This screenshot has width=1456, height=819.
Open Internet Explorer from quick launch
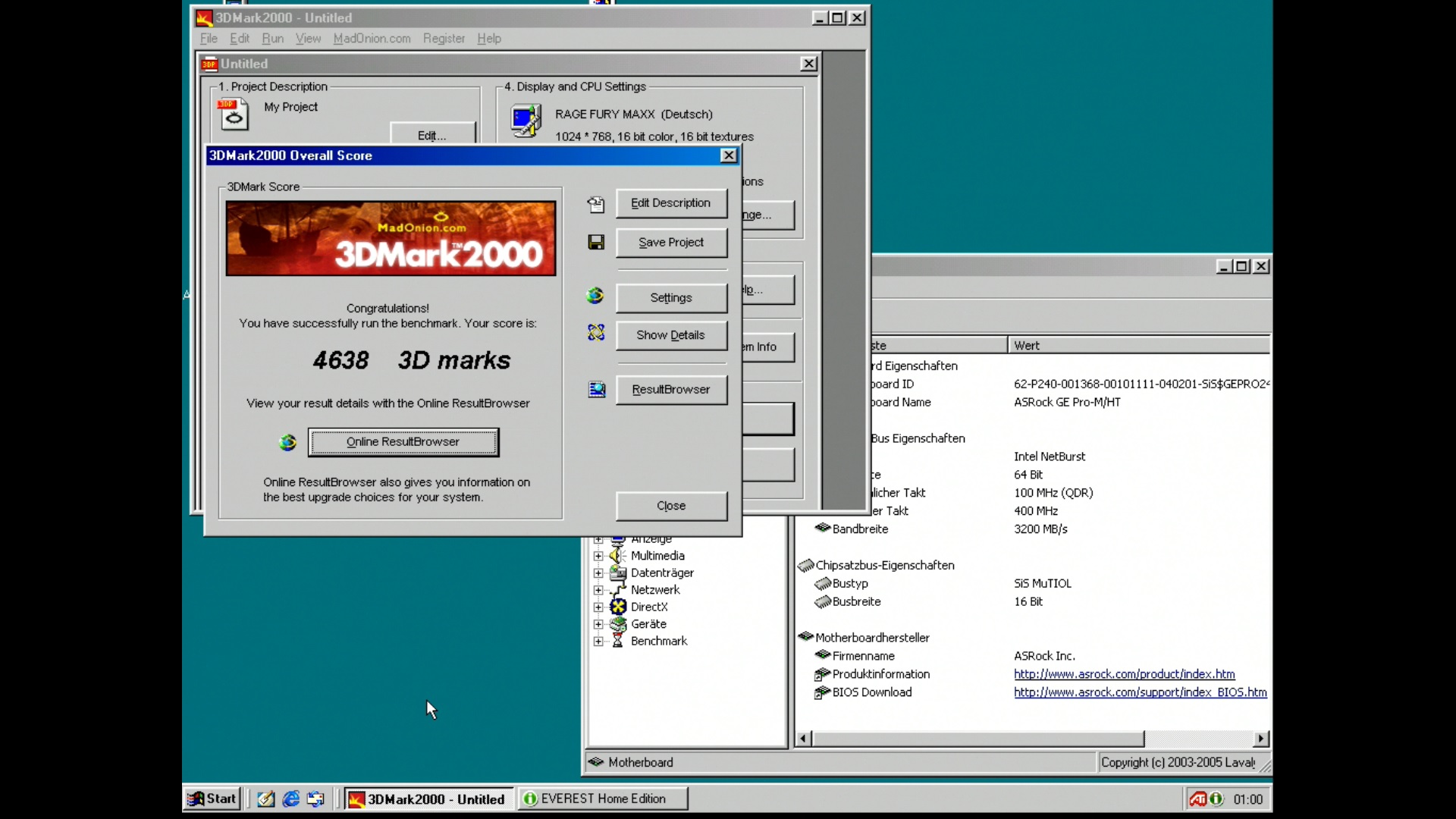click(x=290, y=799)
